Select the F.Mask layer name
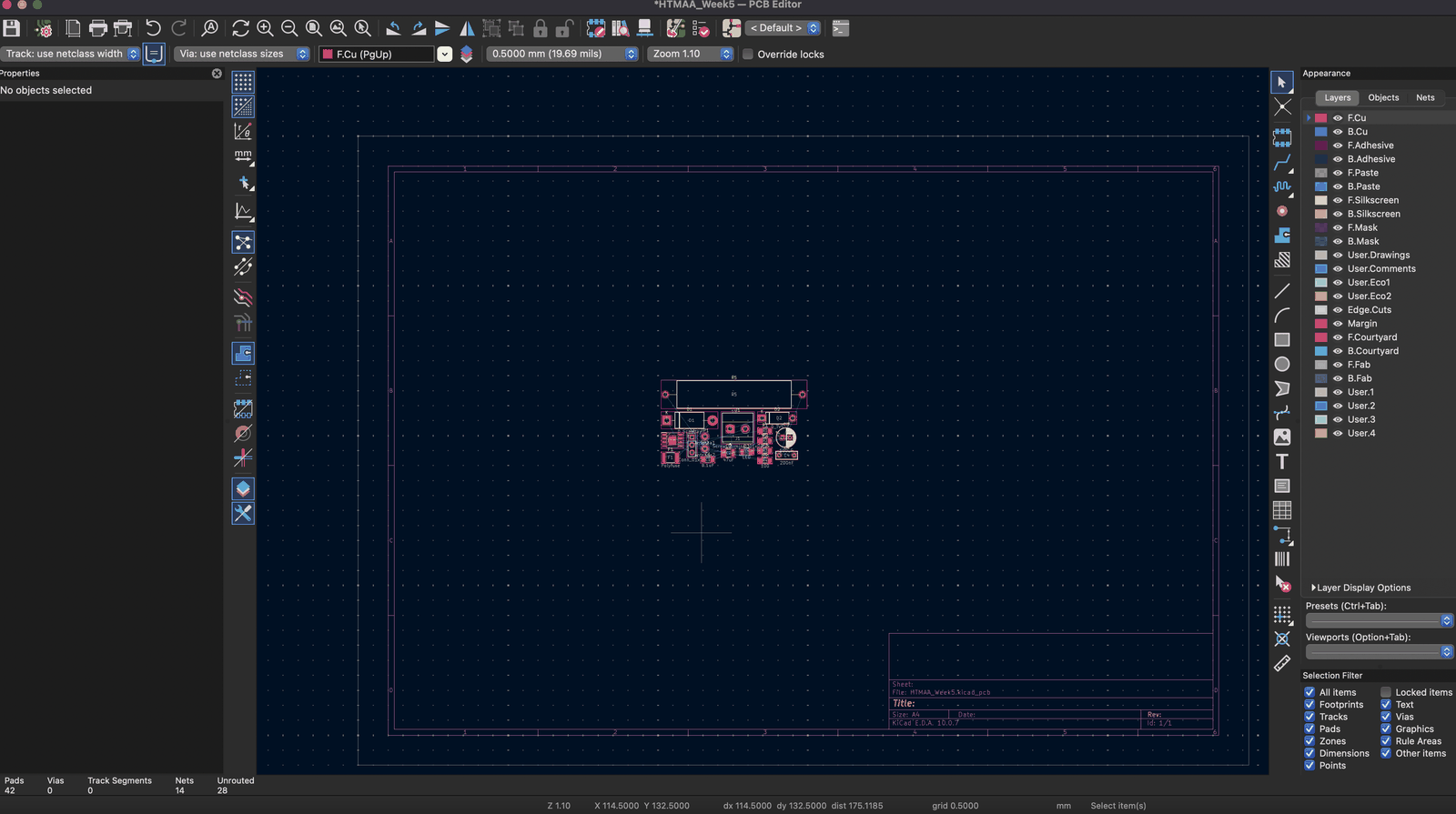 pos(1362,228)
